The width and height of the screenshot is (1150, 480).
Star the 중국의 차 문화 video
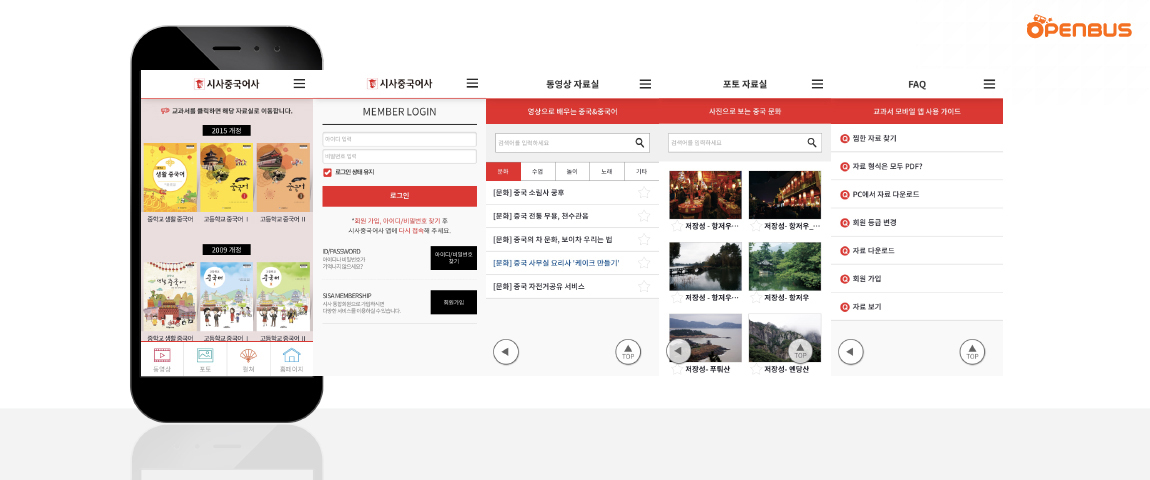point(644,239)
